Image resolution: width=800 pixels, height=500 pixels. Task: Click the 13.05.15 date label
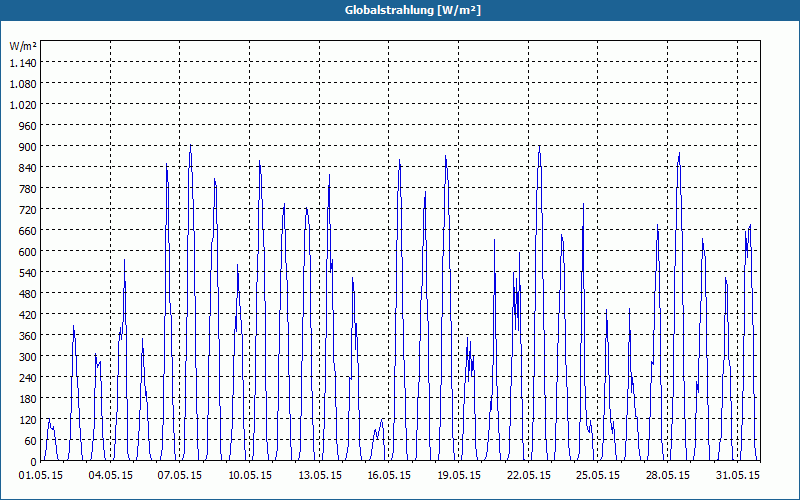pos(320,476)
